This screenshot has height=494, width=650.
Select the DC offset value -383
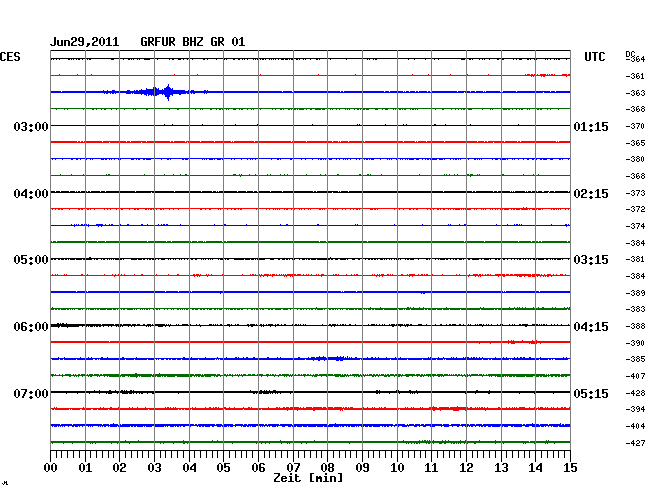(635, 309)
